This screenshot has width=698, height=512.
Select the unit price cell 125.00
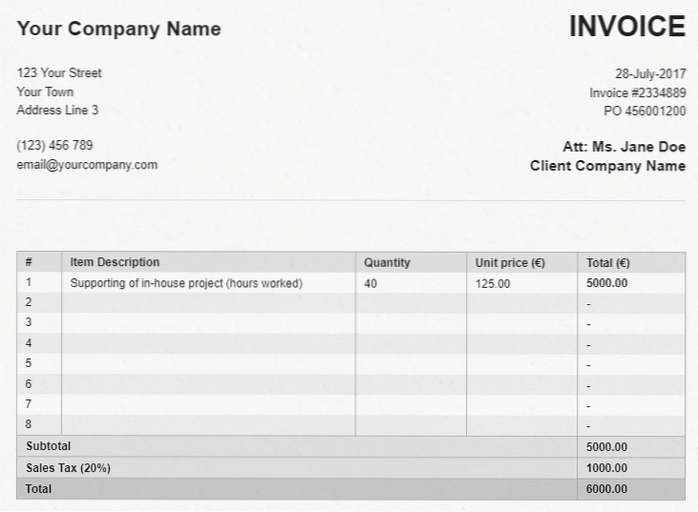492,284
